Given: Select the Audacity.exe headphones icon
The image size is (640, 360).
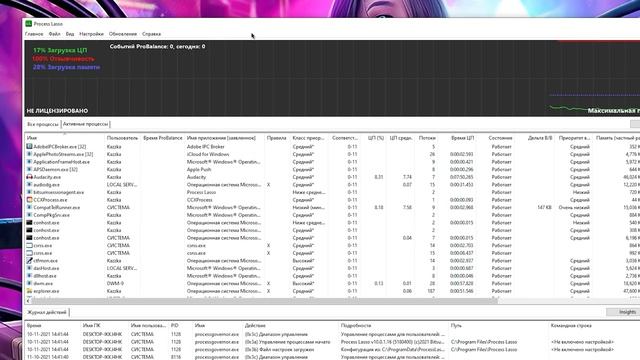Looking at the screenshot, I should [29, 177].
